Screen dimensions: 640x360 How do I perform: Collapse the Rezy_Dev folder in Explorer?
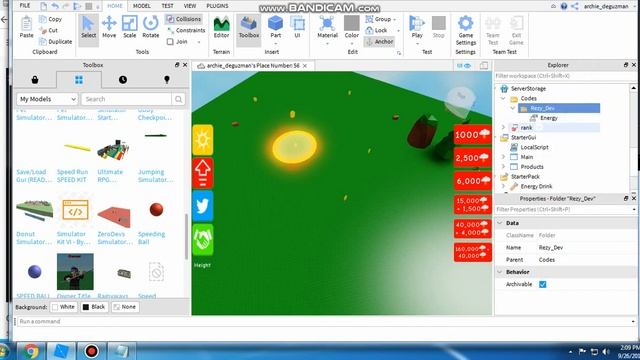(x=513, y=108)
